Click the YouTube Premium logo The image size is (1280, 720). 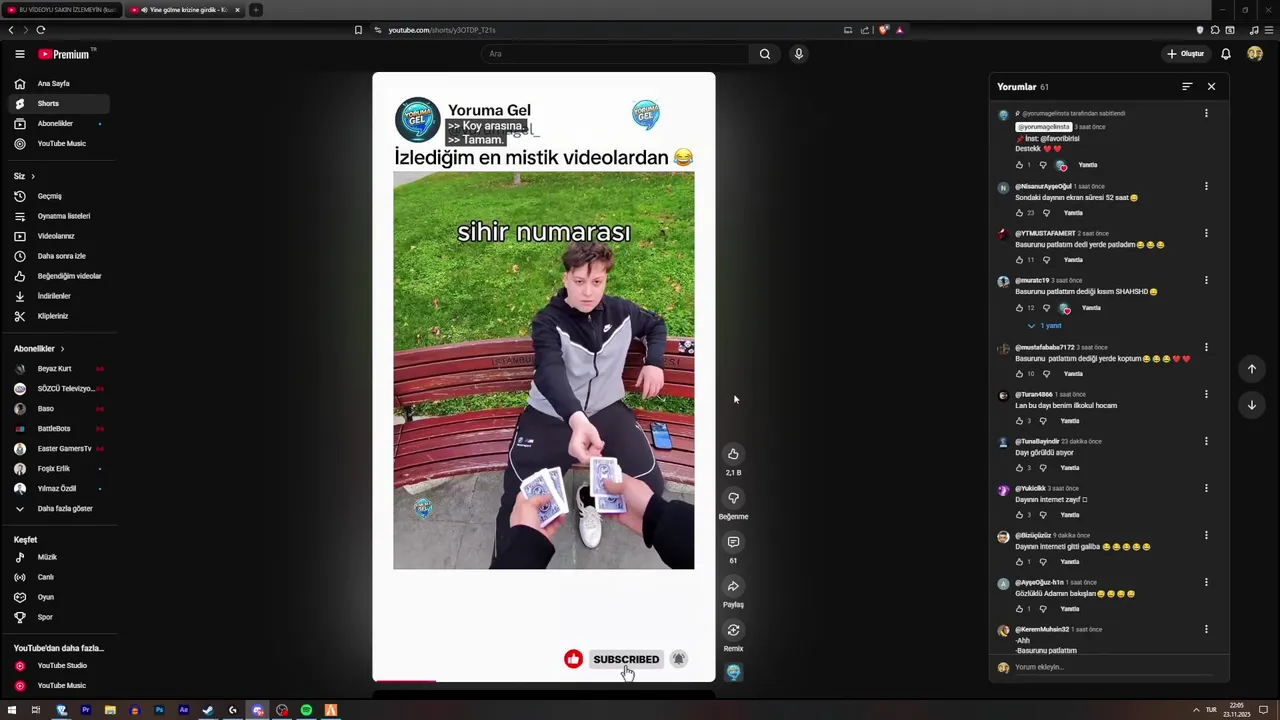[x=65, y=54]
